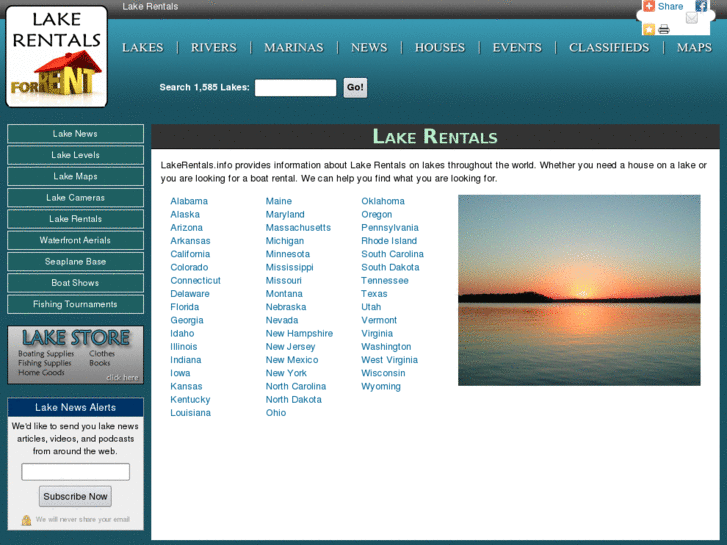Screen dimensions: 727x545
Task: Open the Montana link
Action: click(284, 294)
